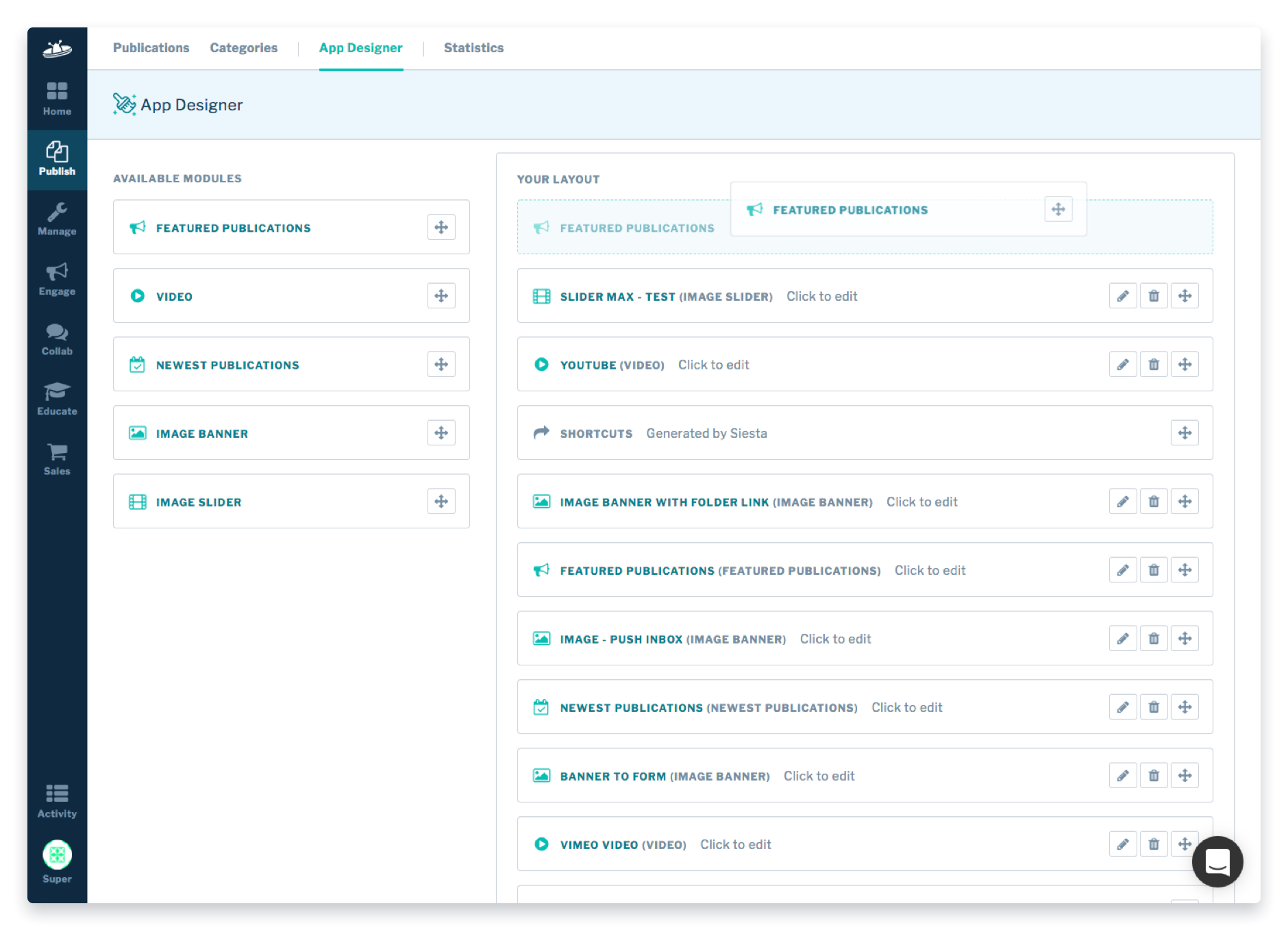Grab move handle of available Image Banner module
This screenshot has width=1288, height=932.
(x=441, y=432)
